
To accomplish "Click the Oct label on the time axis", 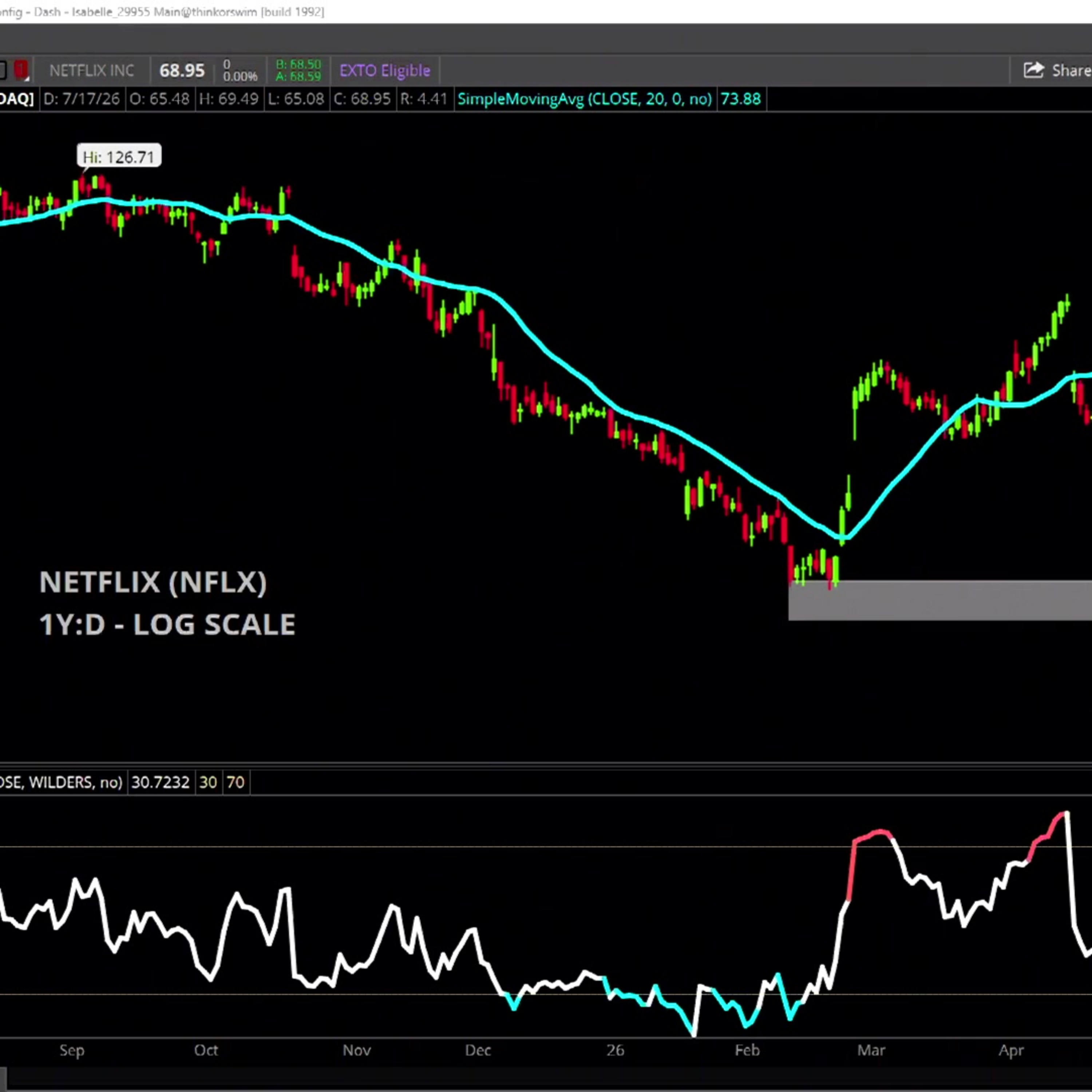I will 206,1051.
